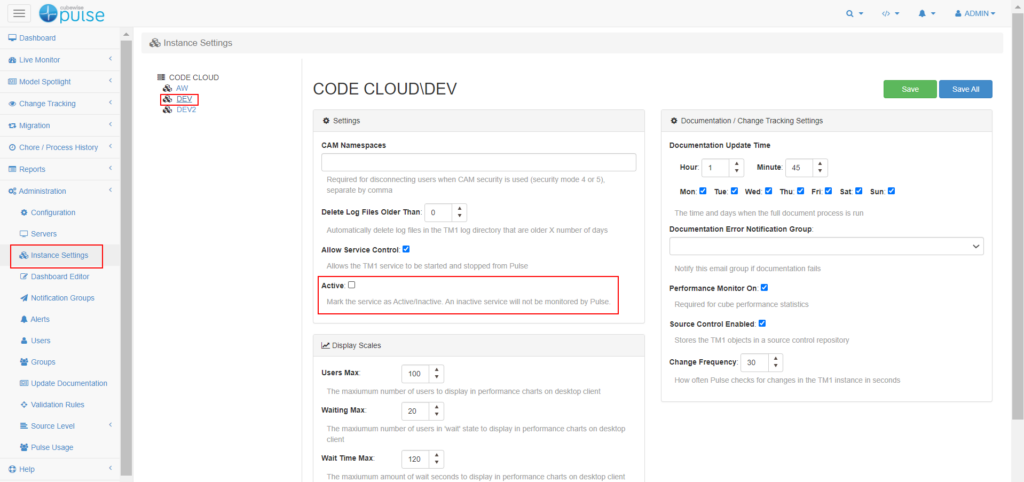The height and width of the screenshot is (482, 1024).
Task: Click the hamburger menu toggle icon
Action: pyautogui.click(x=20, y=13)
